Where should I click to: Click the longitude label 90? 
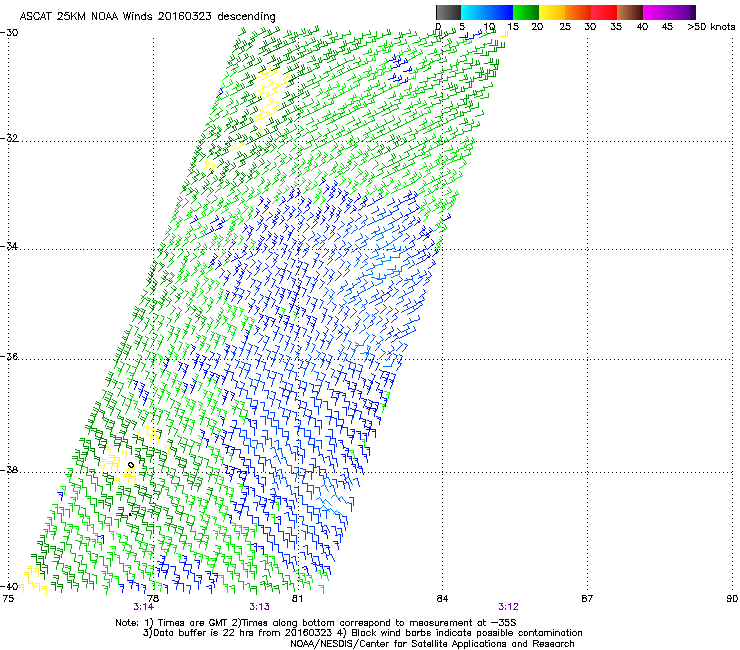click(x=732, y=599)
